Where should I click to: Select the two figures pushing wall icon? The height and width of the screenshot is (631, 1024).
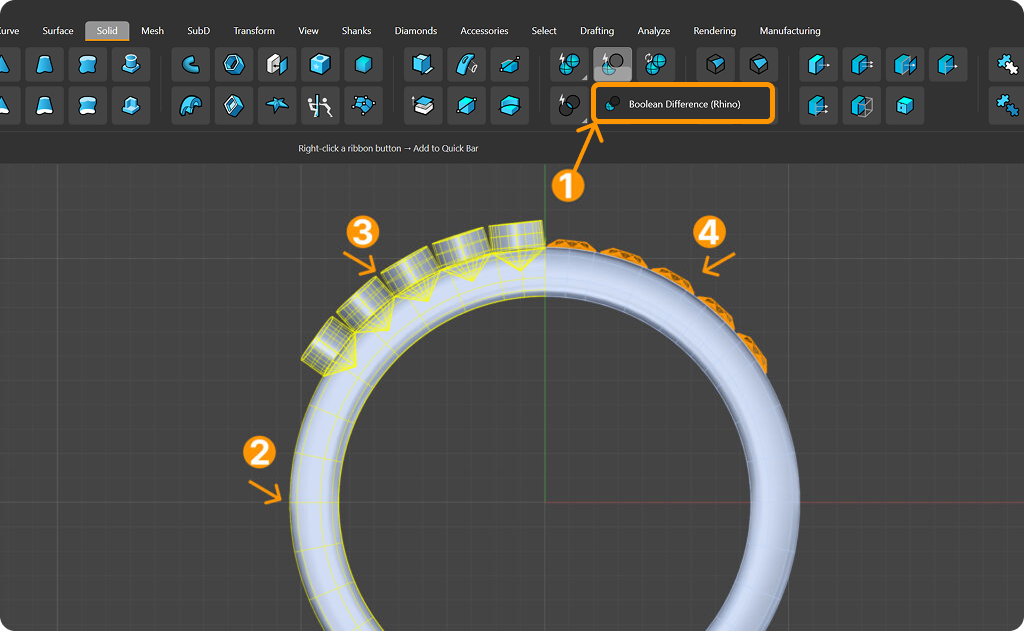[x=320, y=105]
